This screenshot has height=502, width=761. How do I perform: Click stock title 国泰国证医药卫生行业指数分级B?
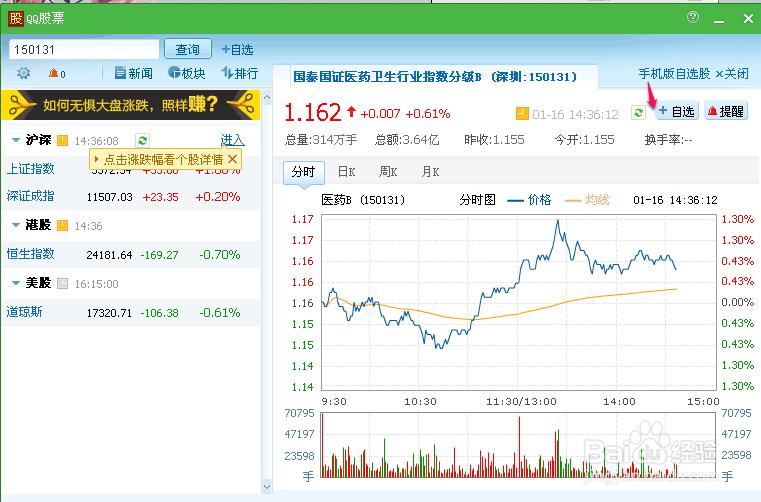387,77
